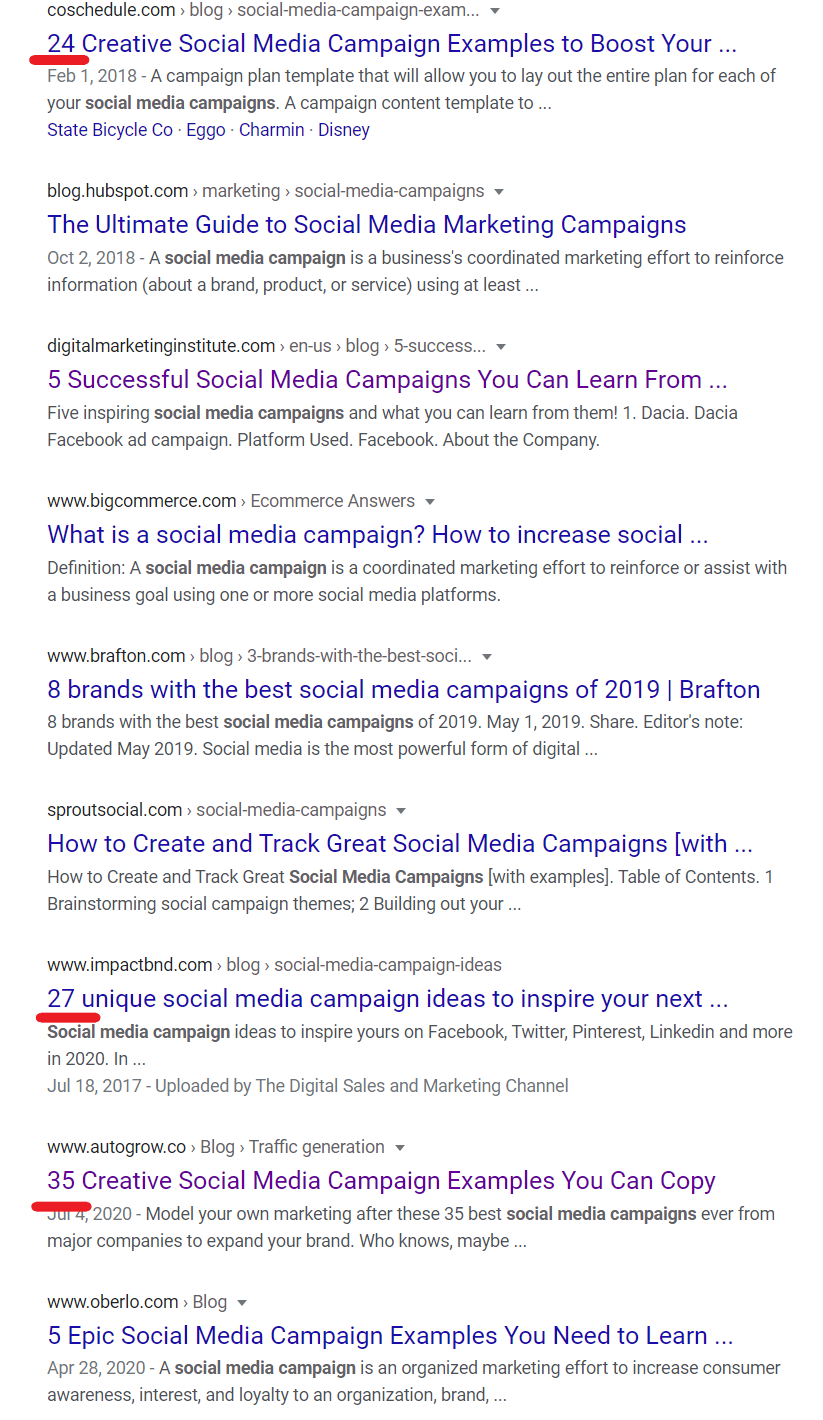Open the dropdown beside Traffic generation breadcrumb
The image size is (823, 1420).
pyautogui.click(x=400, y=1147)
